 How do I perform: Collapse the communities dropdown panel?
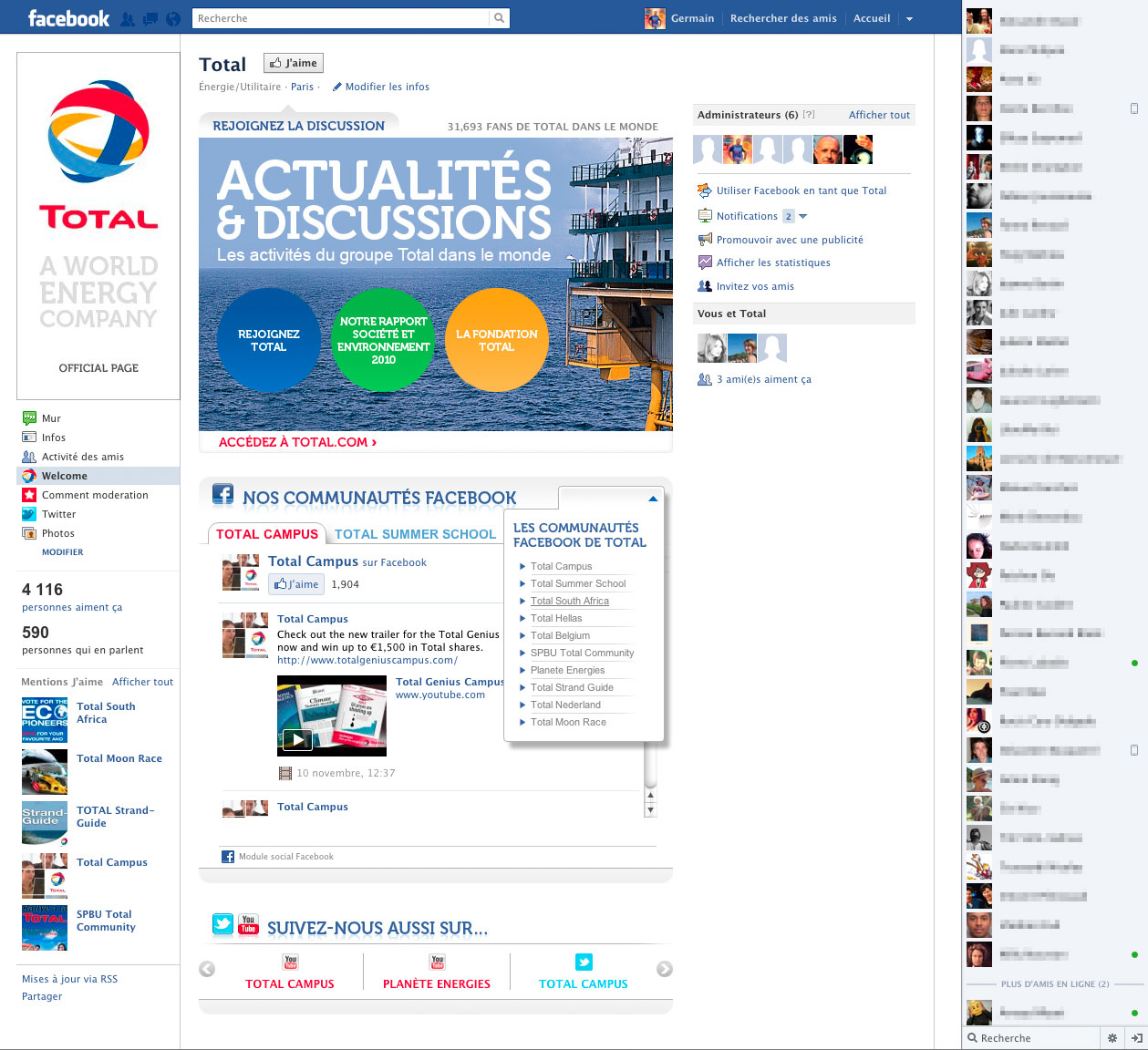pyautogui.click(x=653, y=499)
